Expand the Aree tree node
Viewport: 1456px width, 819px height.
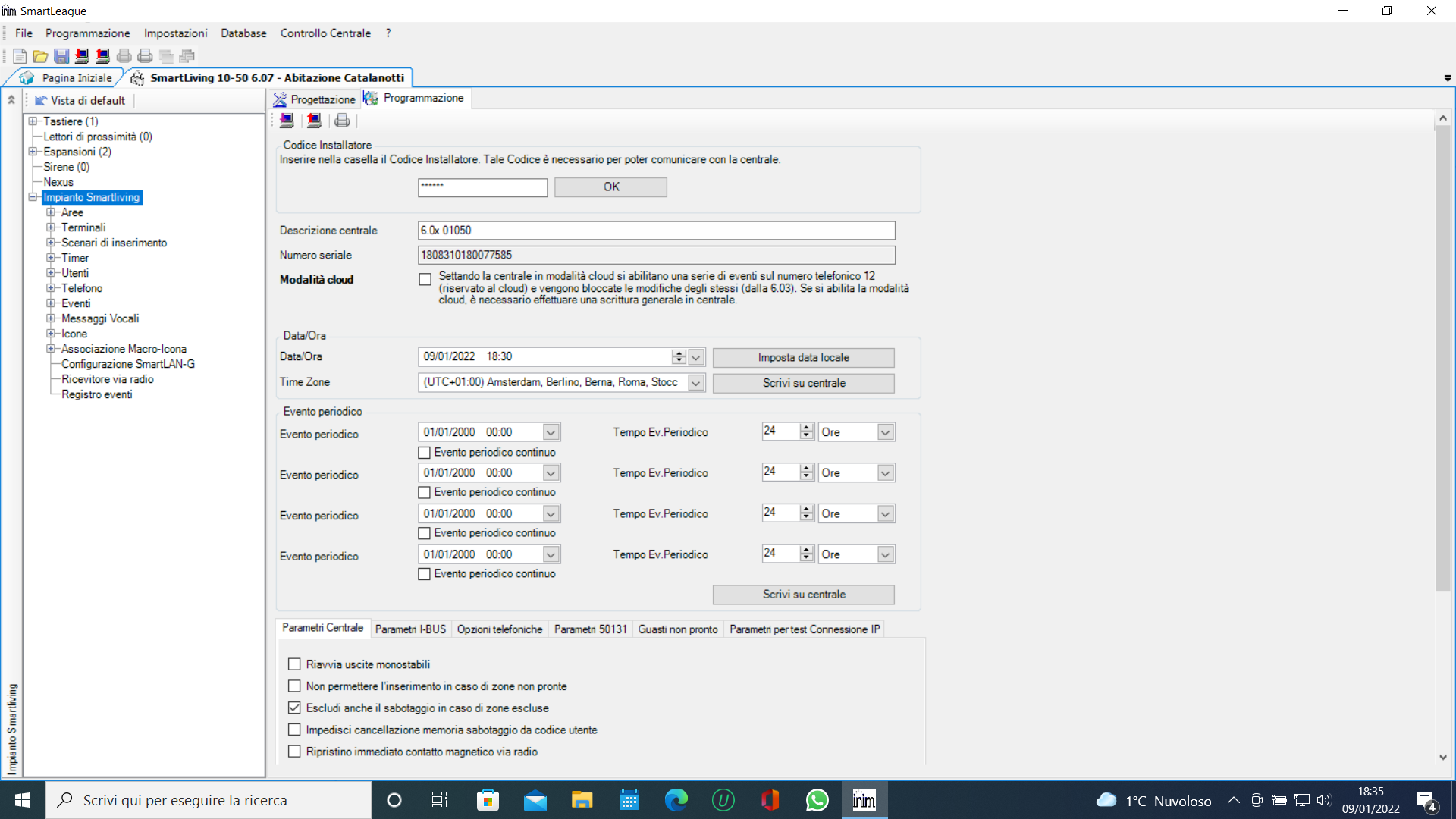(x=51, y=212)
